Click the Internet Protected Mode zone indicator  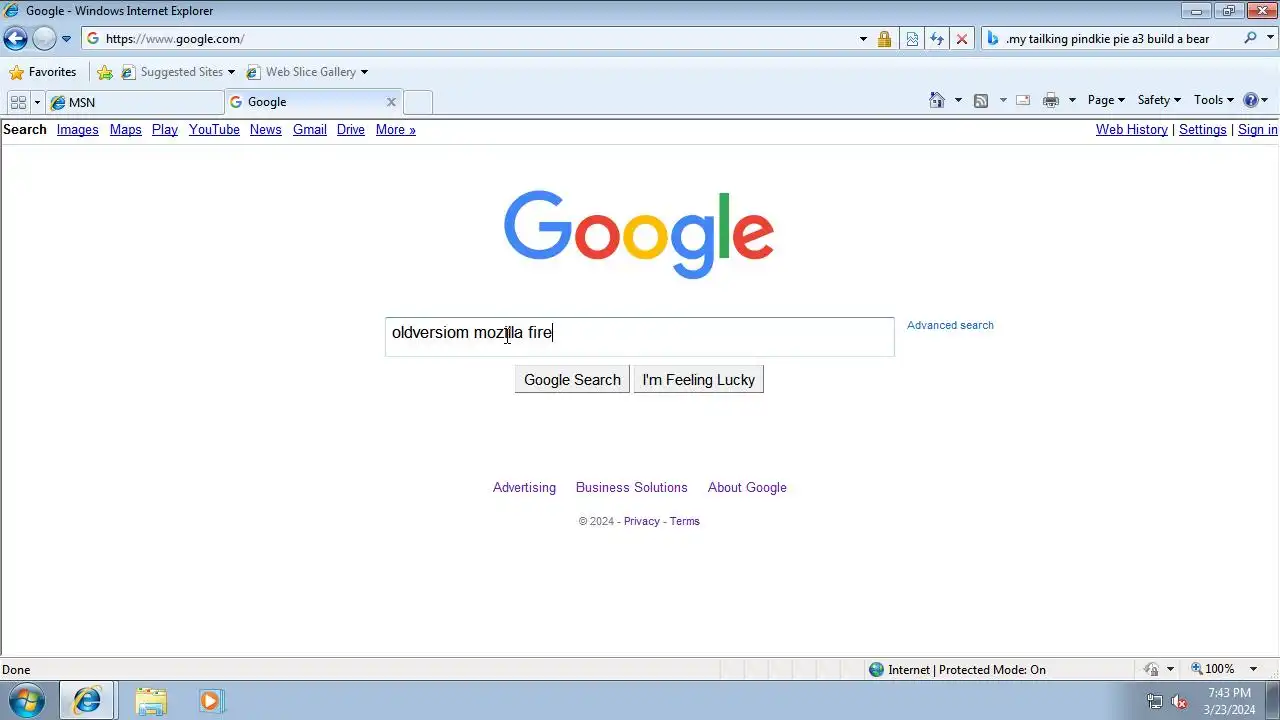coord(957,670)
